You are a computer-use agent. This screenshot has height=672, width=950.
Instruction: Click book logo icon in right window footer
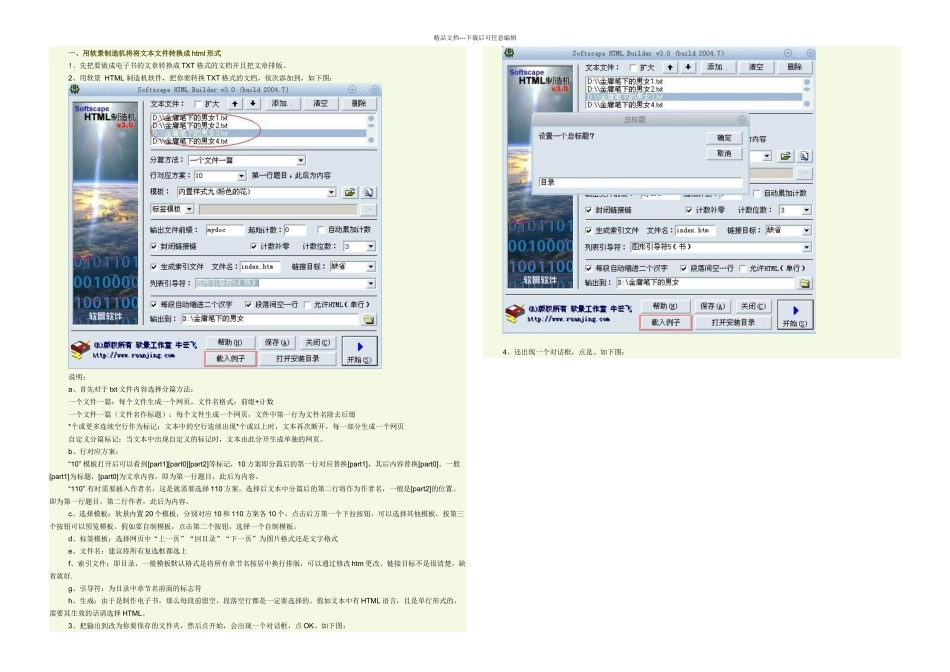(515, 313)
